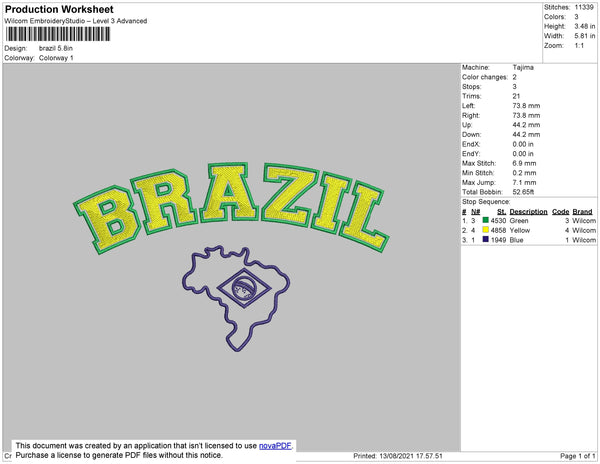Select the 'Colorway 1' value
Image resolution: width=600 pixels, height=464 pixels.
(x=56, y=58)
